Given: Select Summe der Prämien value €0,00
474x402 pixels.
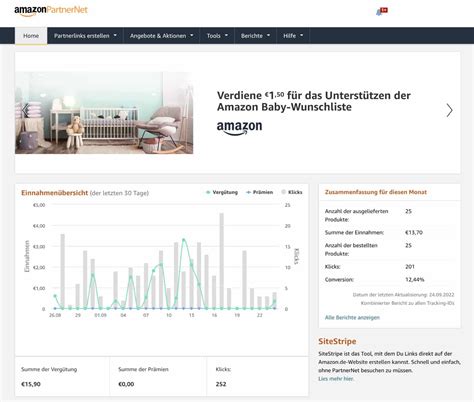Looking at the screenshot, I should click(126, 384).
